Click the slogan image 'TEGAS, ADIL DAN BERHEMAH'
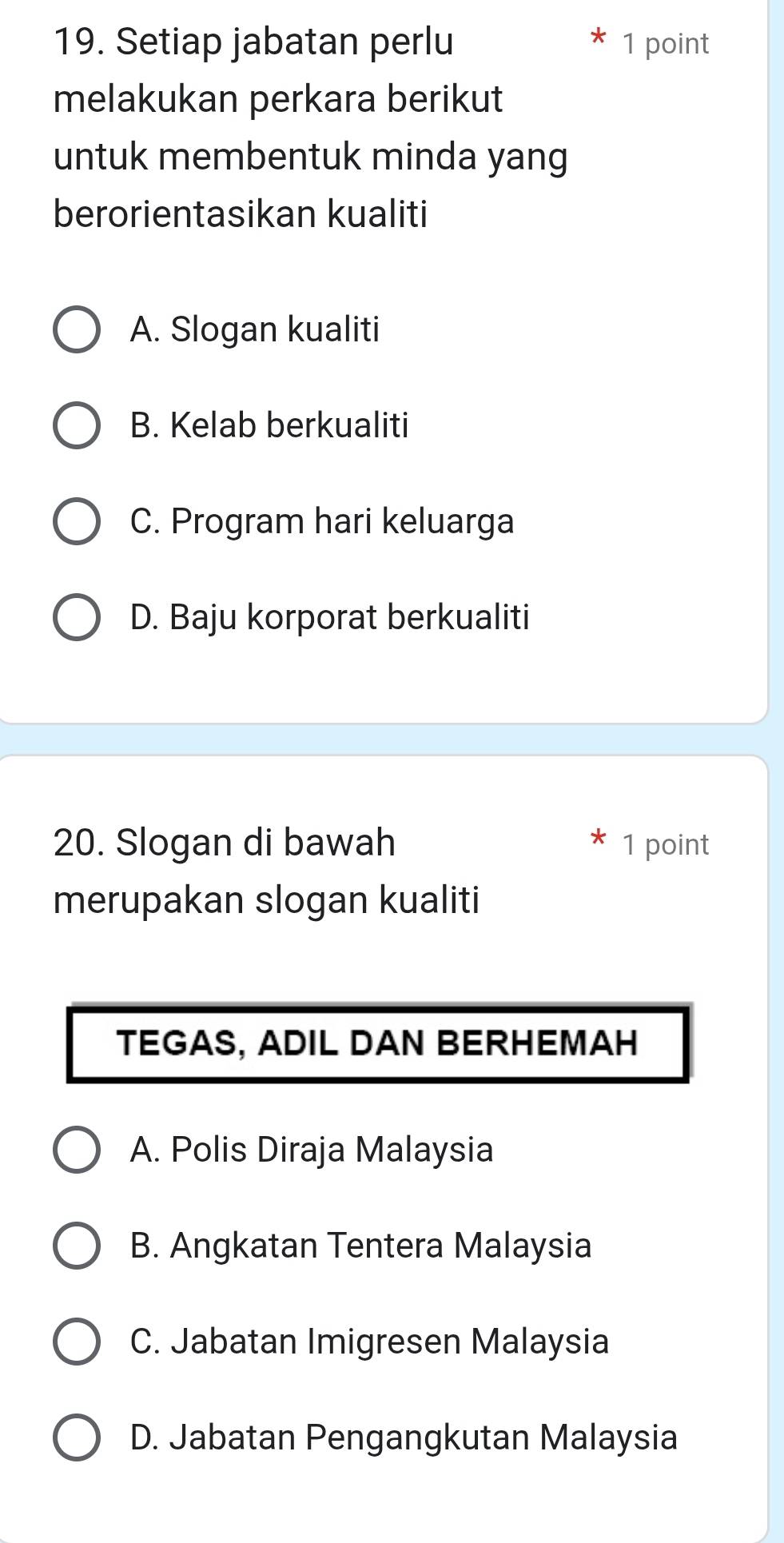This screenshot has height=1543, width=784. click(377, 1043)
